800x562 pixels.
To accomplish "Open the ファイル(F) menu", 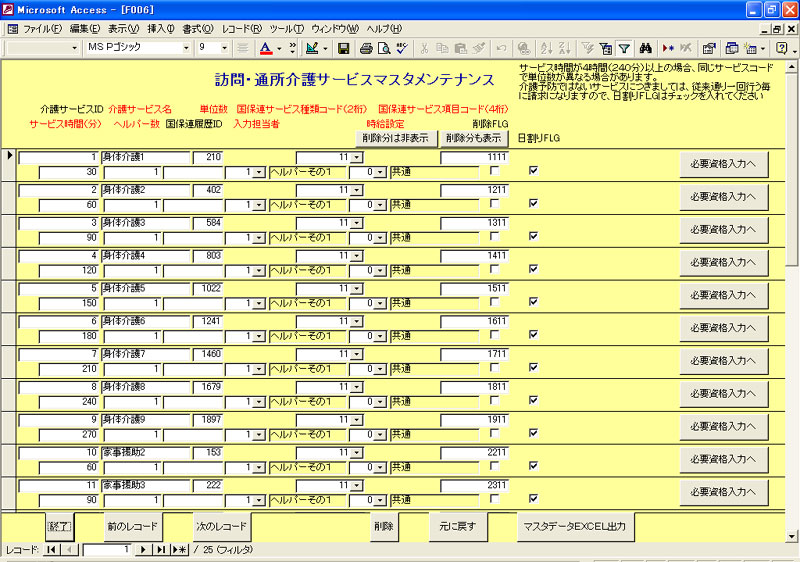I will (x=42, y=29).
